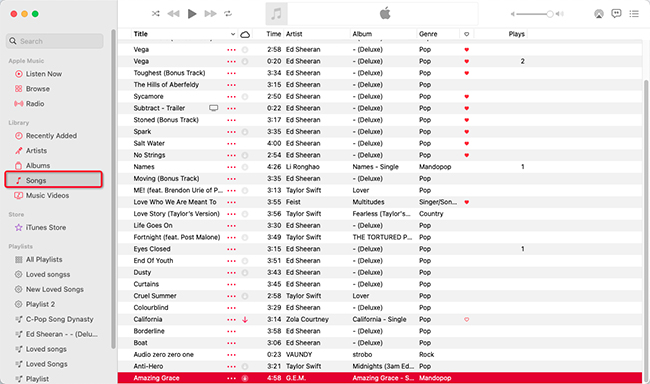Click the cloud status icon for Anti-Hero

[245, 367]
